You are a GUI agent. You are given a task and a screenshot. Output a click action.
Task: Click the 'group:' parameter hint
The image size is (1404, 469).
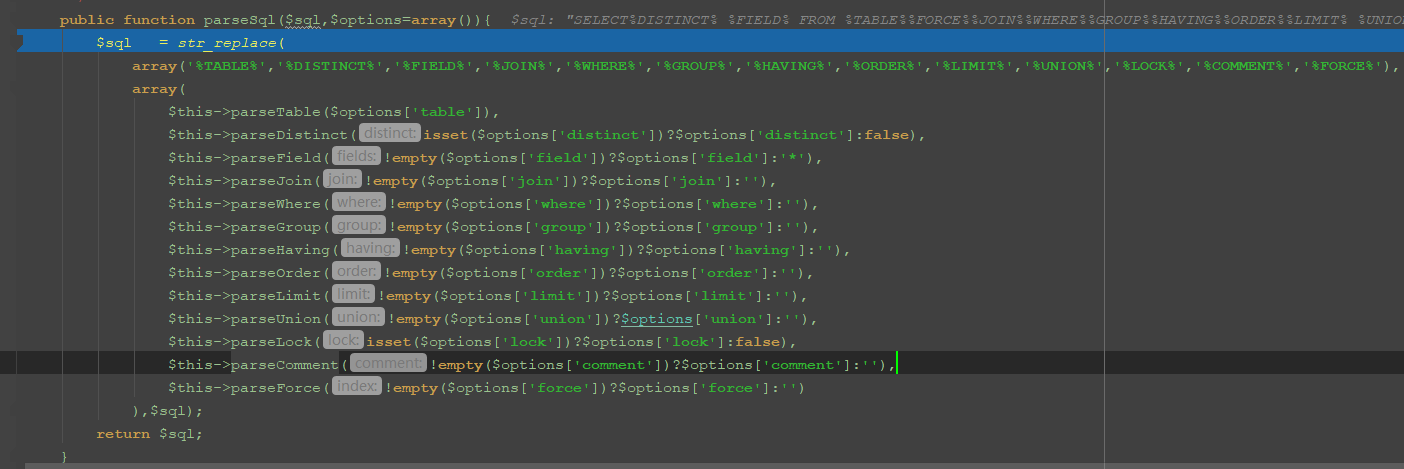[357, 226]
